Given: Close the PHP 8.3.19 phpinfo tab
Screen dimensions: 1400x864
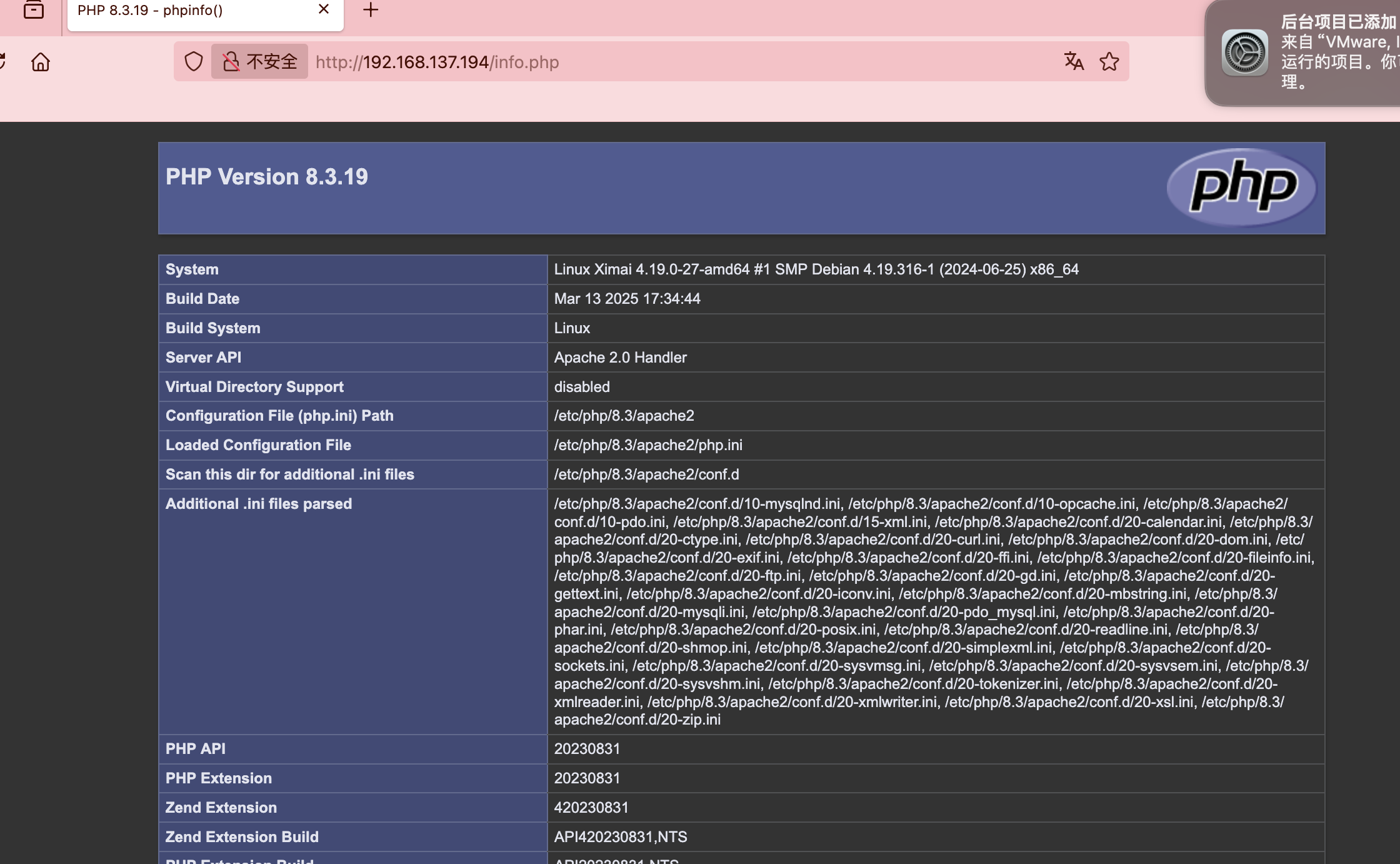Looking at the screenshot, I should pyautogui.click(x=324, y=9).
